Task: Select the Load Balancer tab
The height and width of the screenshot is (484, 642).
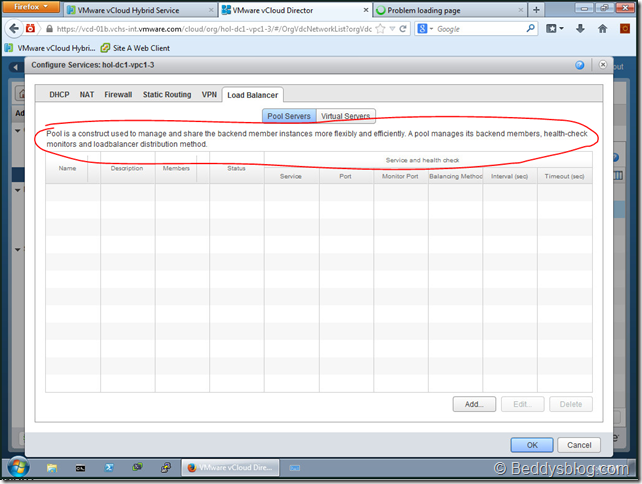Action: coord(253,95)
